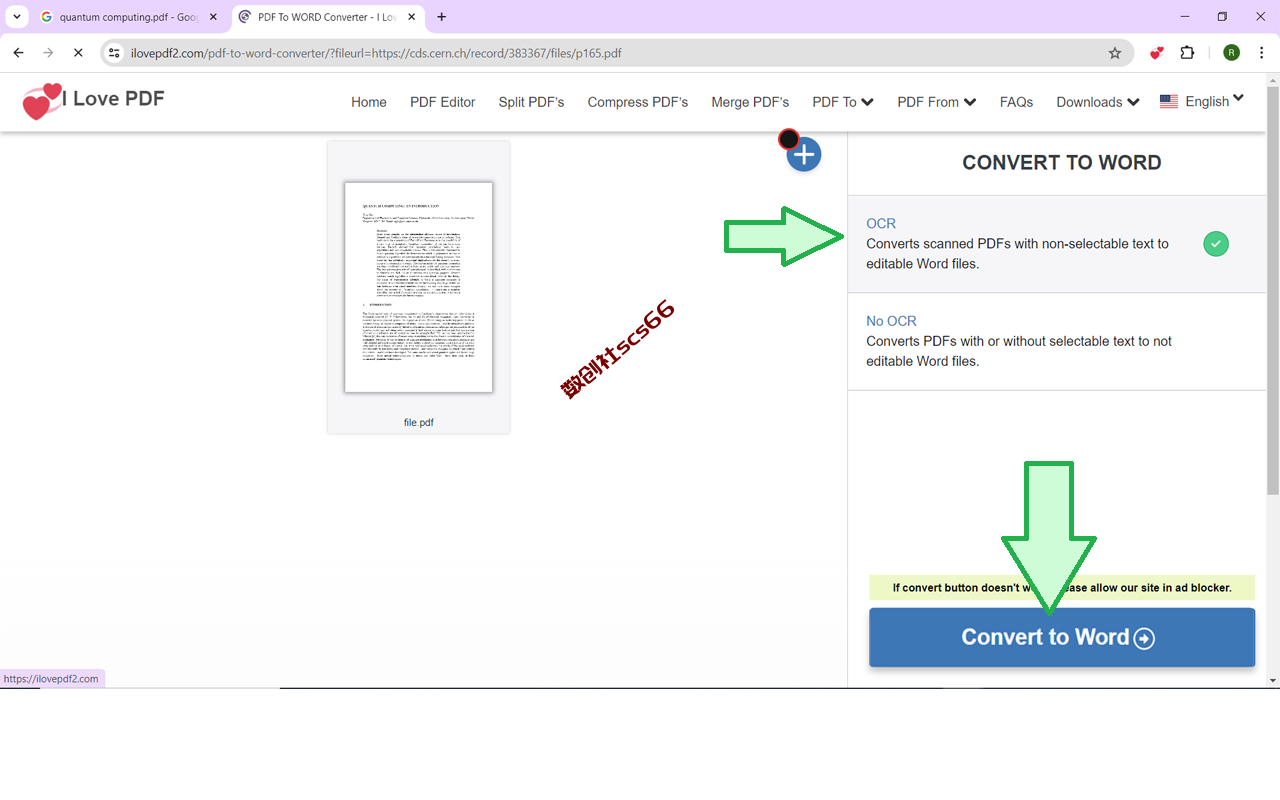
Task: Select the OCR conversion option
Action: (x=1059, y=244)
